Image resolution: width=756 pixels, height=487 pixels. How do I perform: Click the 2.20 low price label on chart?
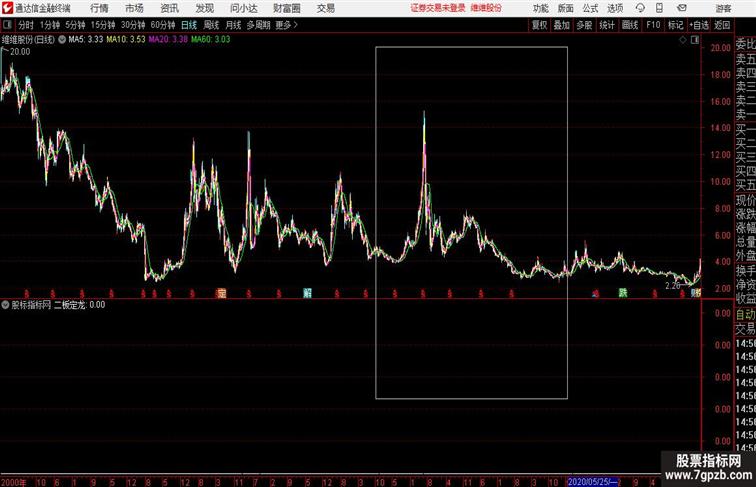pos(673,286)
